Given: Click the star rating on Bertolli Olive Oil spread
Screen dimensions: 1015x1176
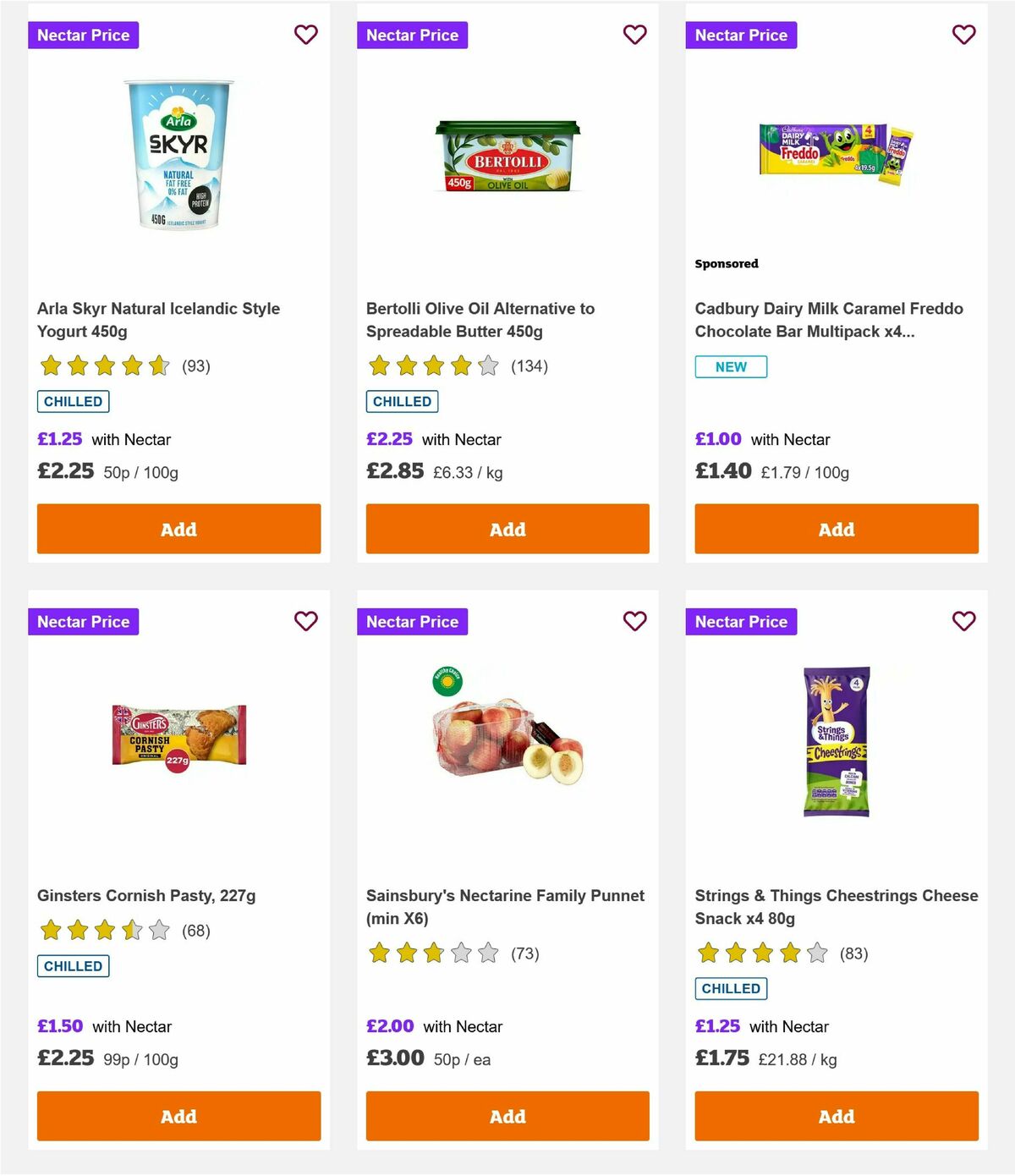Looking at the screenshot, I should click(x=431, y=366).
